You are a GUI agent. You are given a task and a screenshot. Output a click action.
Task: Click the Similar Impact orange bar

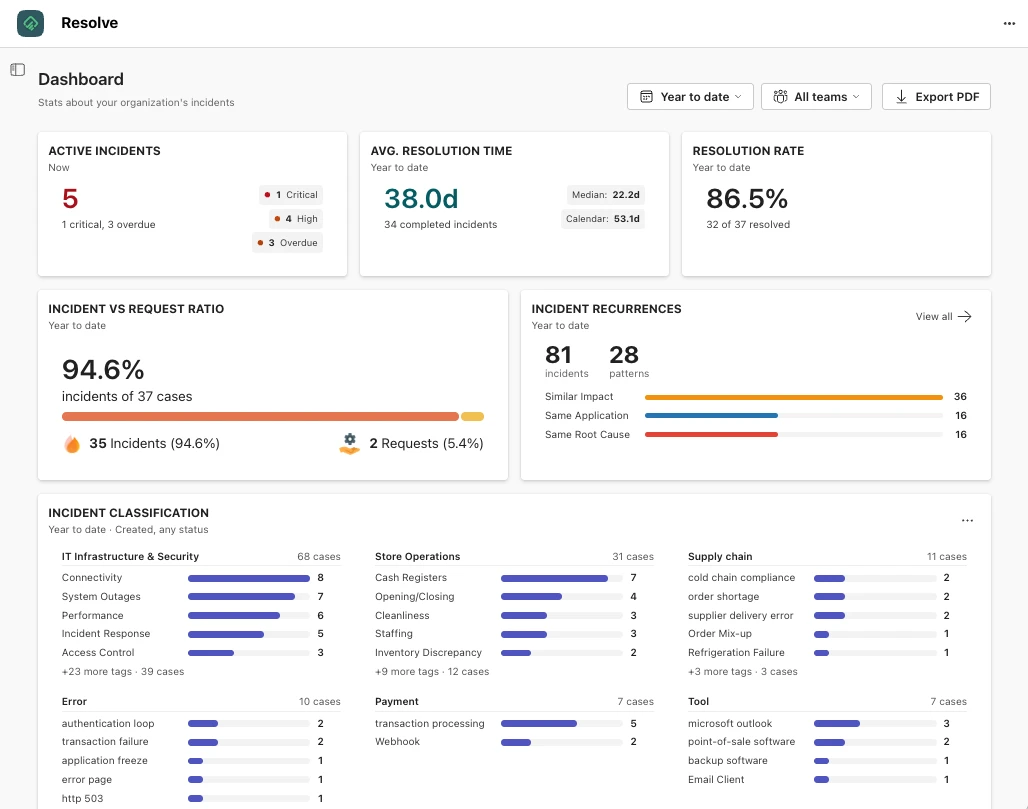(793, 397)
